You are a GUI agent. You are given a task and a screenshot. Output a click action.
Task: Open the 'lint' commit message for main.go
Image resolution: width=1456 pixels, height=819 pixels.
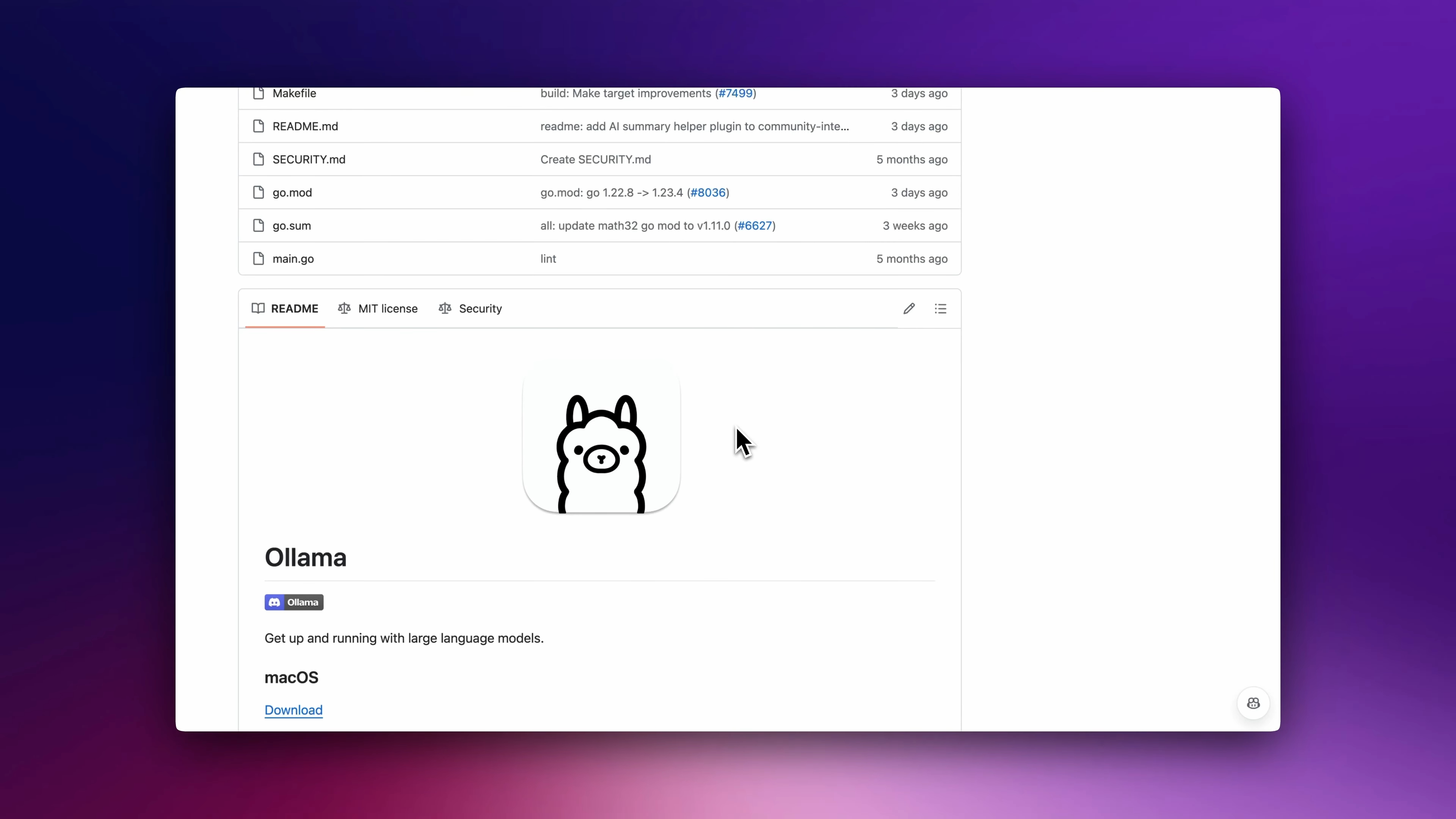(548, 258)
